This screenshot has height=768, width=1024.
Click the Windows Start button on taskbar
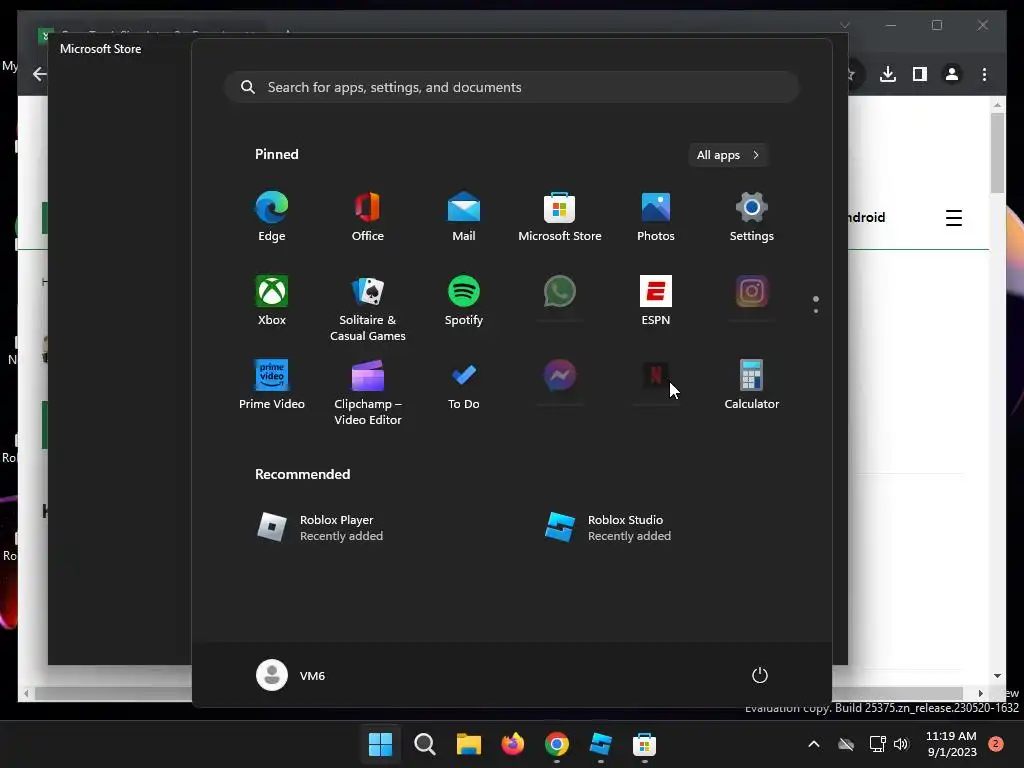tap(380, 744)
